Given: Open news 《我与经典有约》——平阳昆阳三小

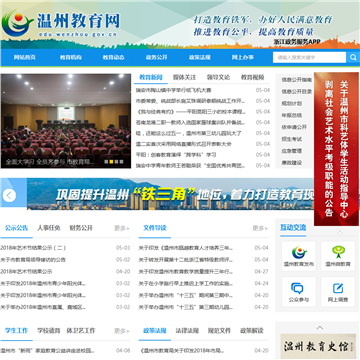Looking at the screenshot, I should click(x=191, y=112).
